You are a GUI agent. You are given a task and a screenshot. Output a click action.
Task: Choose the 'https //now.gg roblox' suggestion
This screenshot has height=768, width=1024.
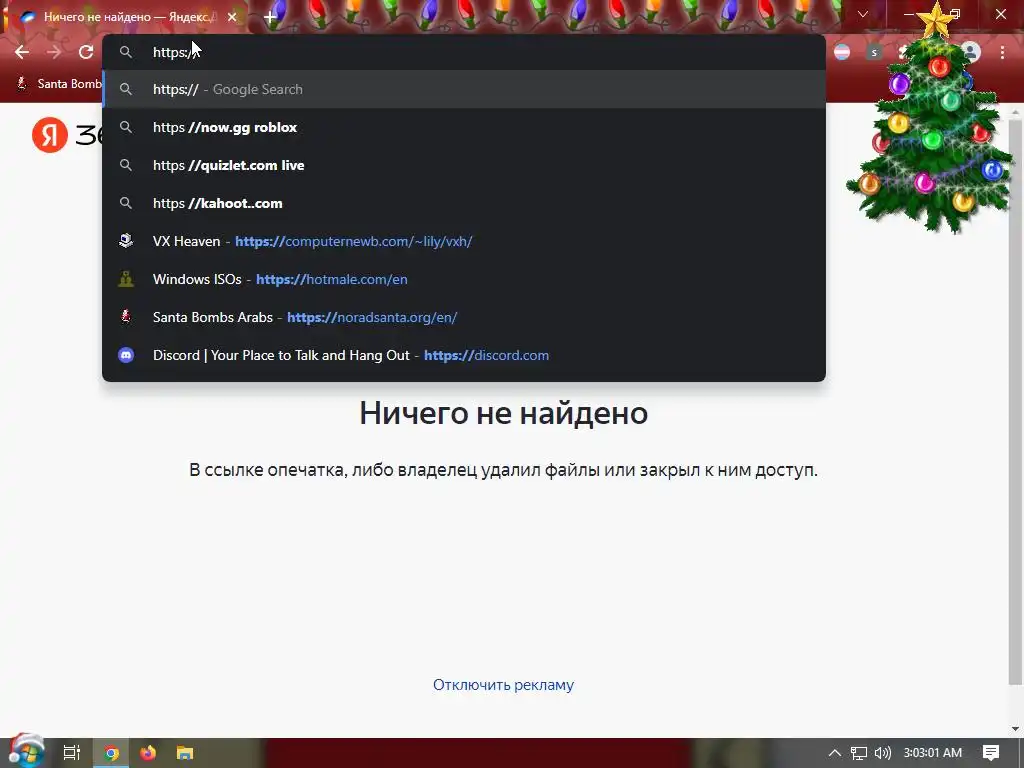coord(464,127)
